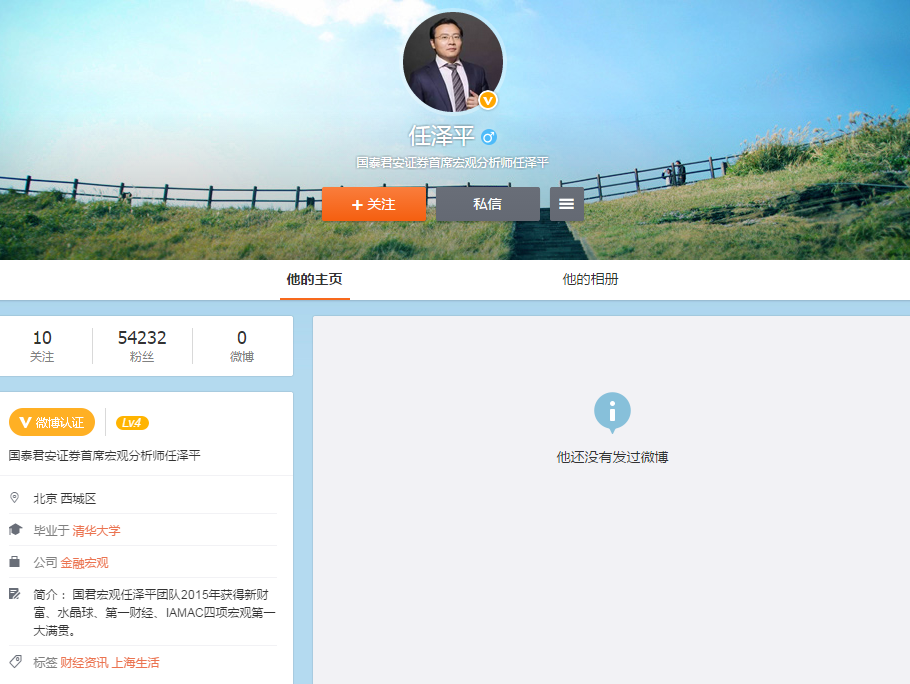Screen dimensions: 910x684
Task: Click the 微博认证 verification badge
Action: (52, 422)
